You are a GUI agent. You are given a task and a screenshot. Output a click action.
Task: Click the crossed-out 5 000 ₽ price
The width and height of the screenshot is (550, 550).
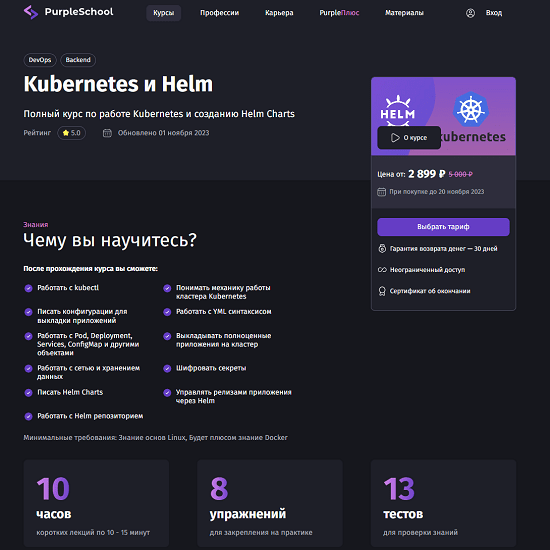pos(461,174)
